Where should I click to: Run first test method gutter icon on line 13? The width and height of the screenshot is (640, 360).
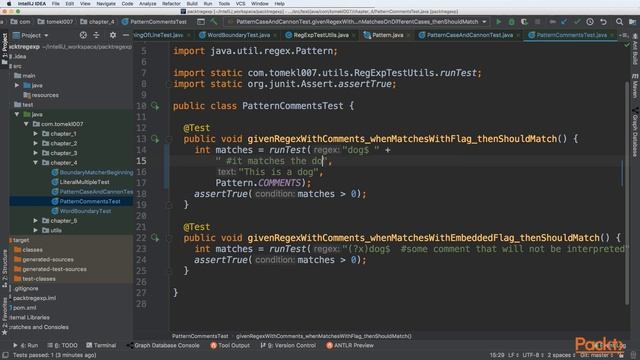click(155, 139)
